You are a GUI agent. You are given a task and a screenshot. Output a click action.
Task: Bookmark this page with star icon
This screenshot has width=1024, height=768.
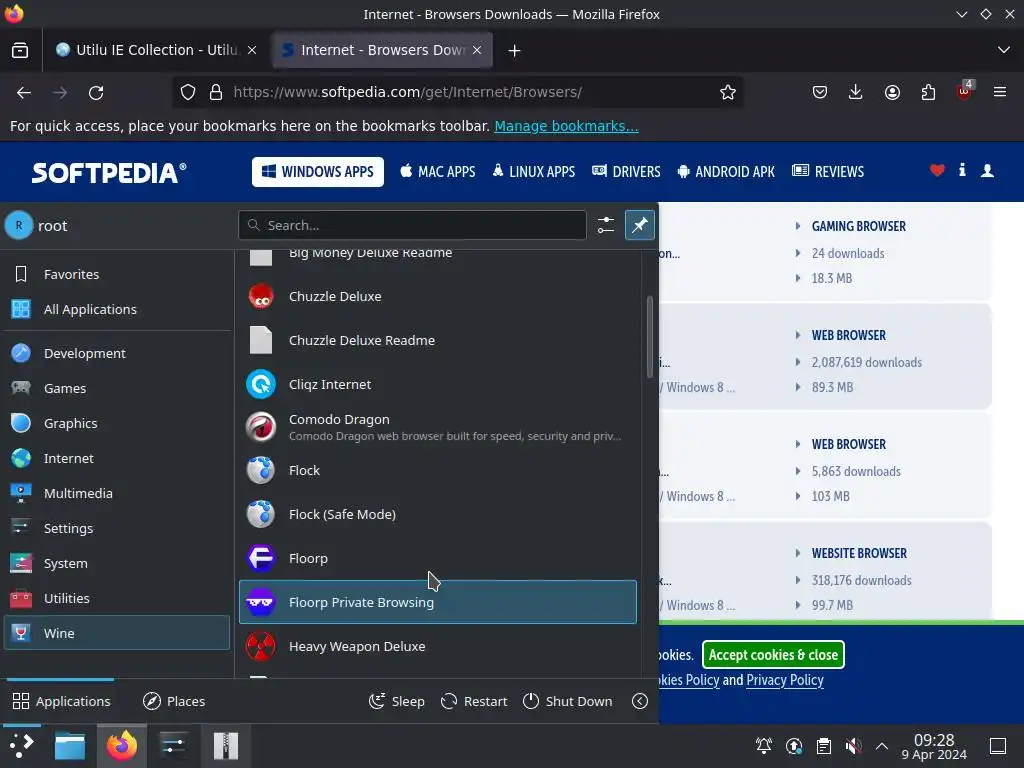[x=728, y=92]
